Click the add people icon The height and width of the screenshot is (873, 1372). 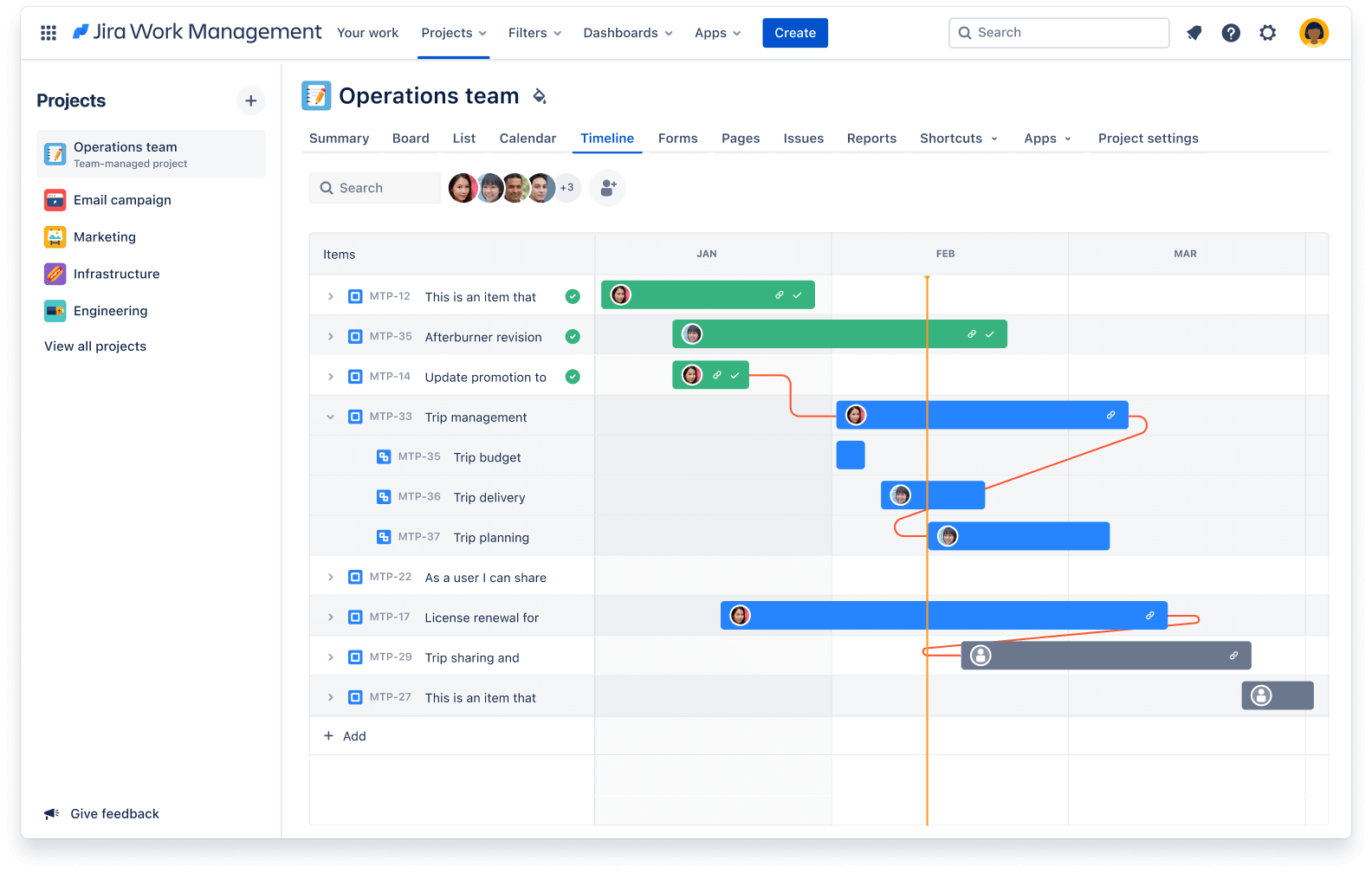(x=607, y=188)
